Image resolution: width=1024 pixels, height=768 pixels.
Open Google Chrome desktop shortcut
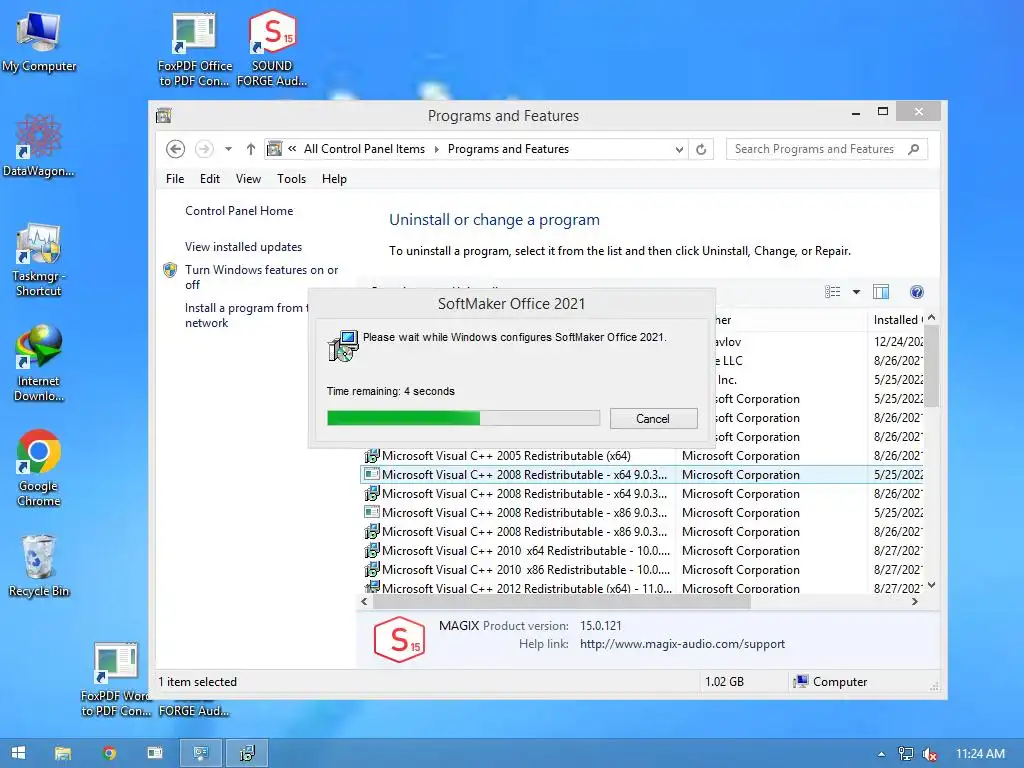pos(39,468)
